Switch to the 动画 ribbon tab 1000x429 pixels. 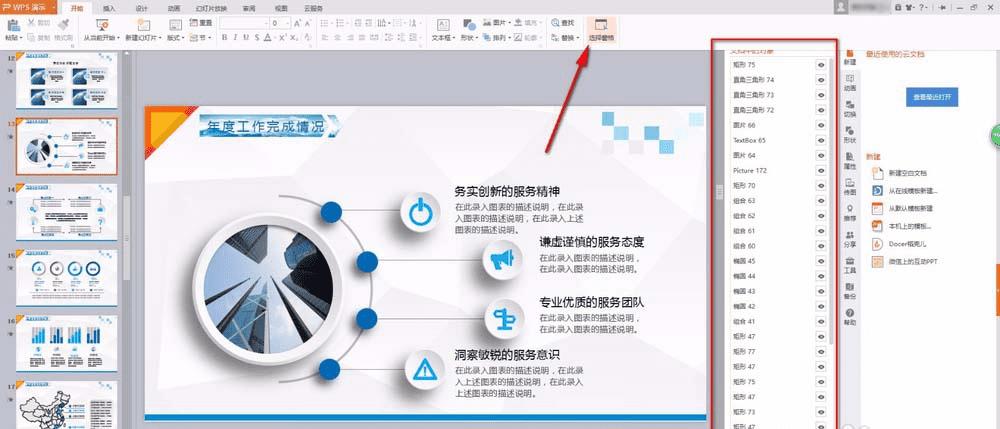coord(173,8)
